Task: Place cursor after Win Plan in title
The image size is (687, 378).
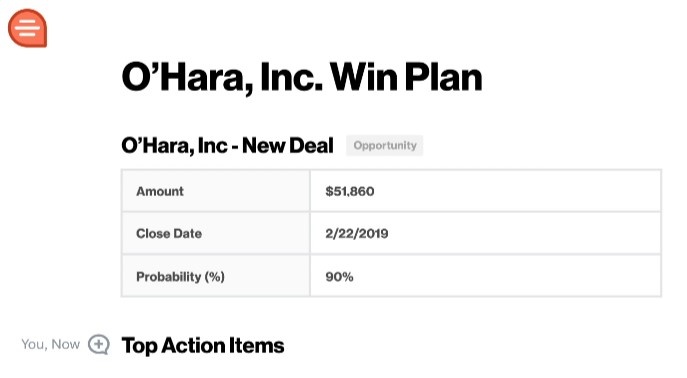Action: [483, 78]
